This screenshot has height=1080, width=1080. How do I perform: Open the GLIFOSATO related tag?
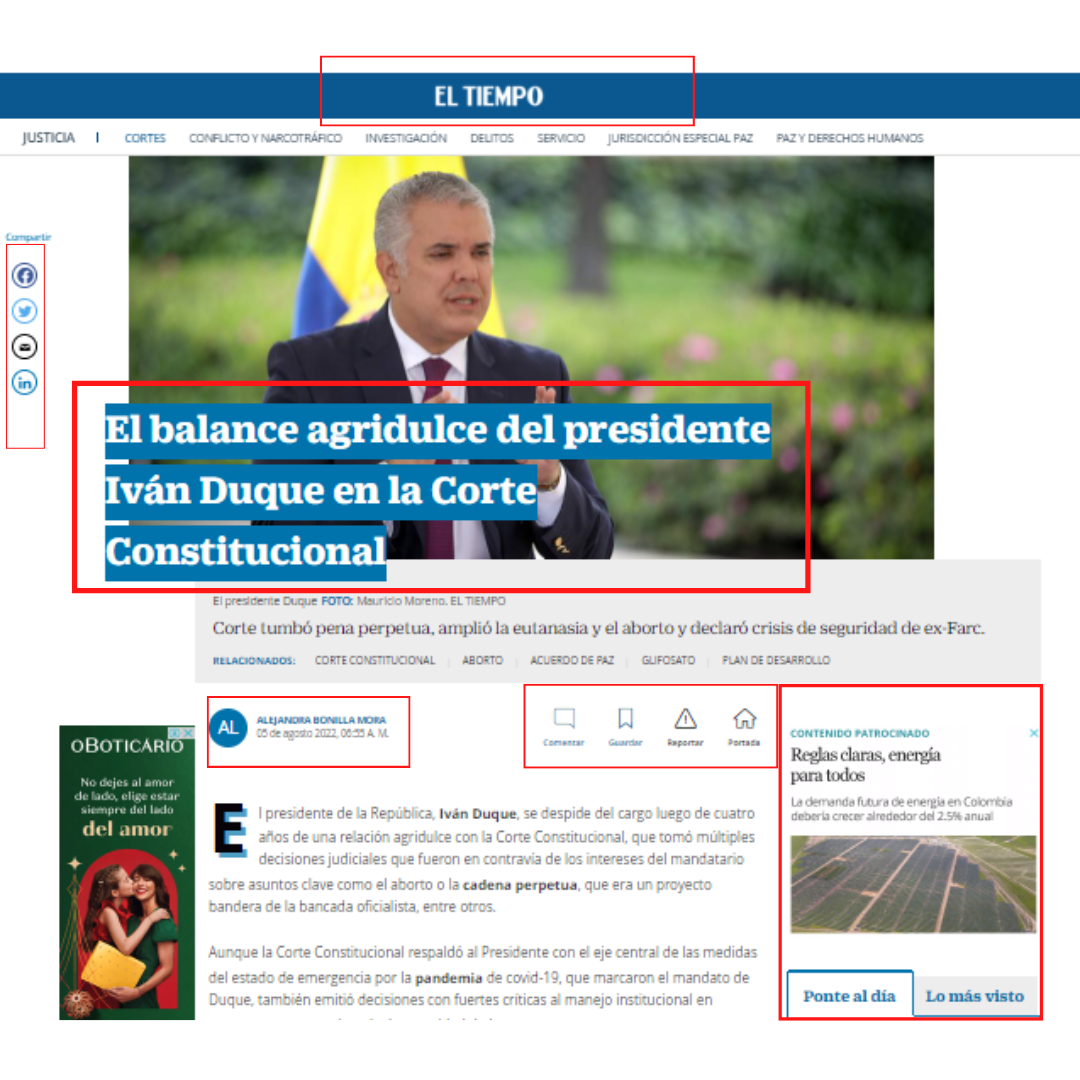668,660
